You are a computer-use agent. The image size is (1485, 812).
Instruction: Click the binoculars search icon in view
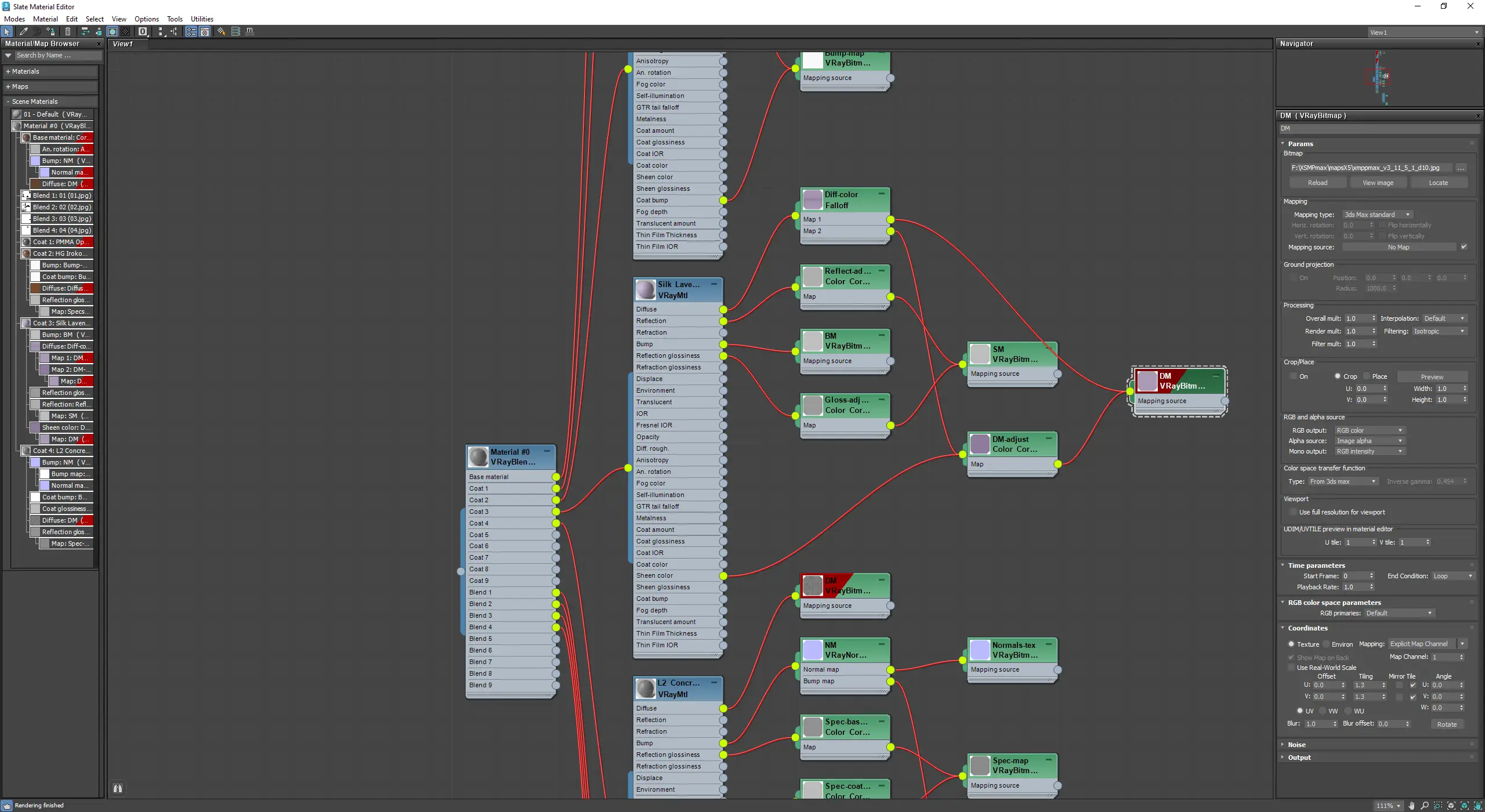coord(118,788)
